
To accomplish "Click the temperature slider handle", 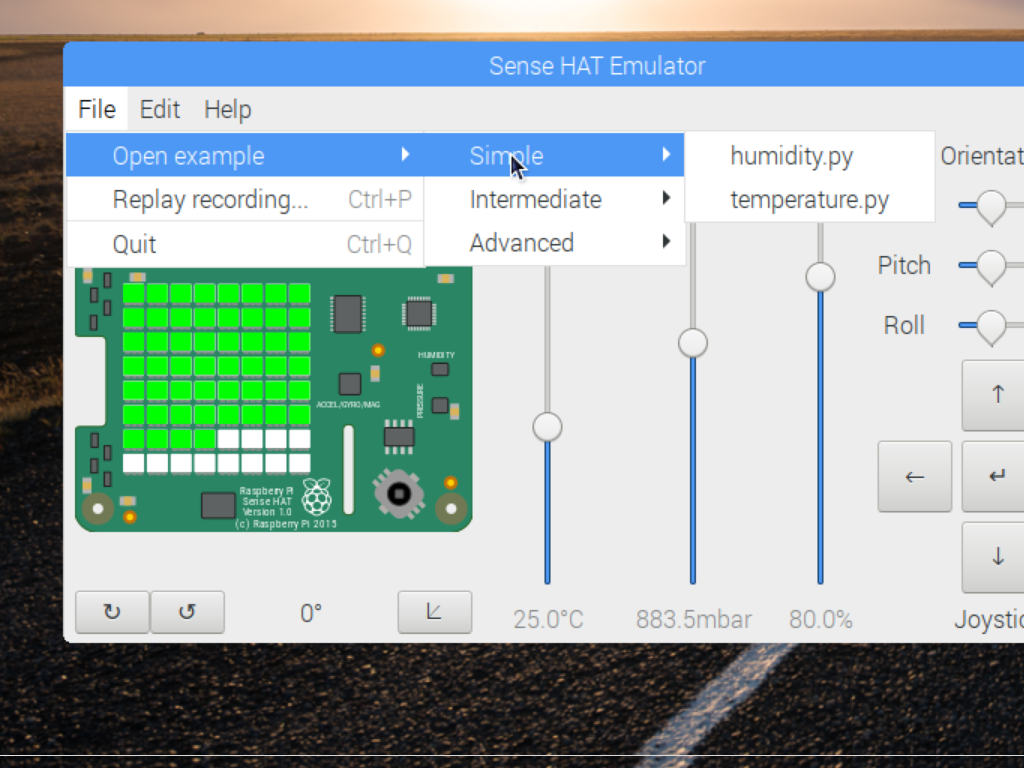I will point(547,426).
